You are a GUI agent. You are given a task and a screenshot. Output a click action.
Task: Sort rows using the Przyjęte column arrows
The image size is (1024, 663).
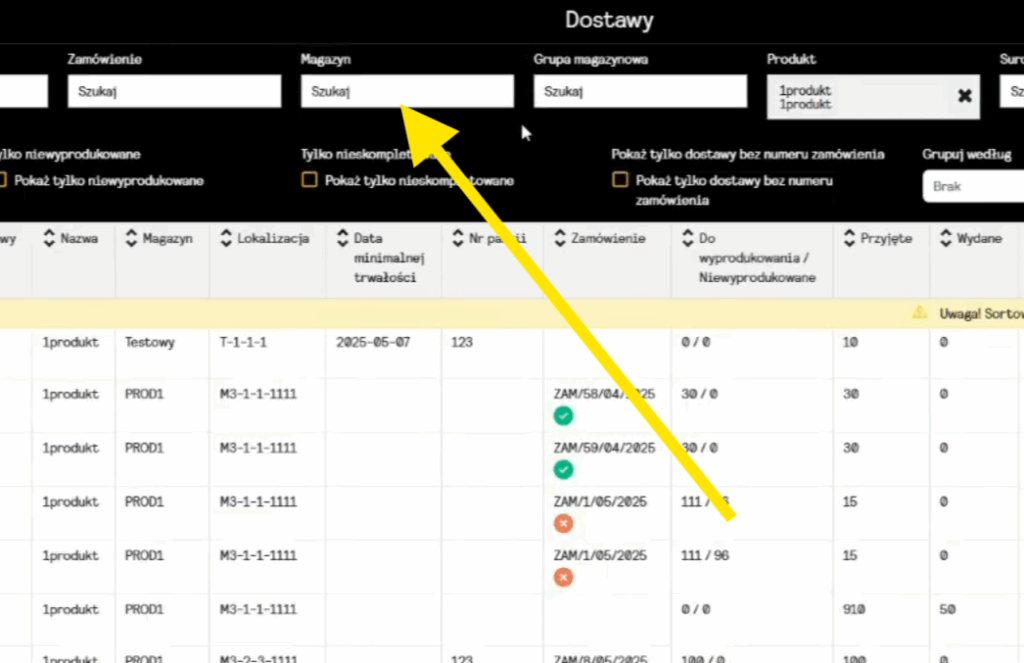coord(849,239)
